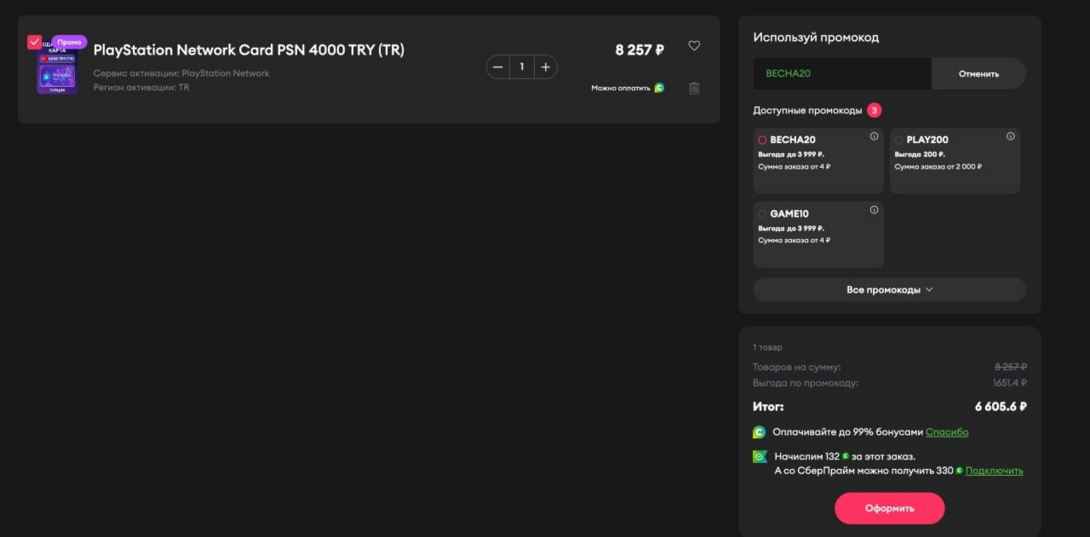The width and height of the screenshot is (1090, 537).
Task: Click the Оформить checkout button
Action: point(889,508)
